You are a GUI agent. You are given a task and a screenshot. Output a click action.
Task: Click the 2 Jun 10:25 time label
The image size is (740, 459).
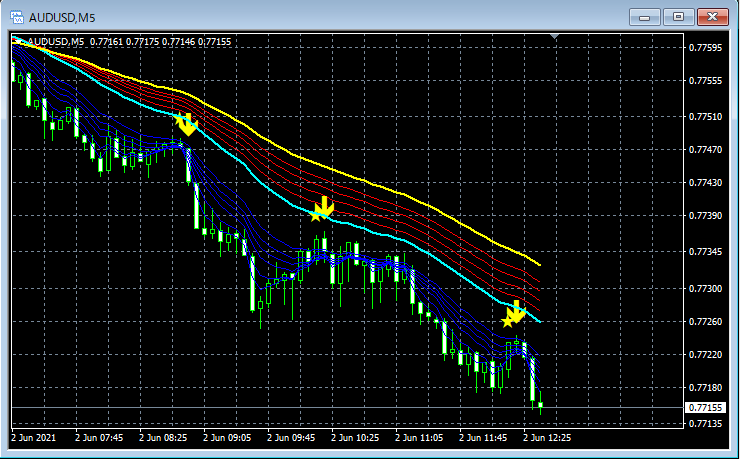coord(355,438)
